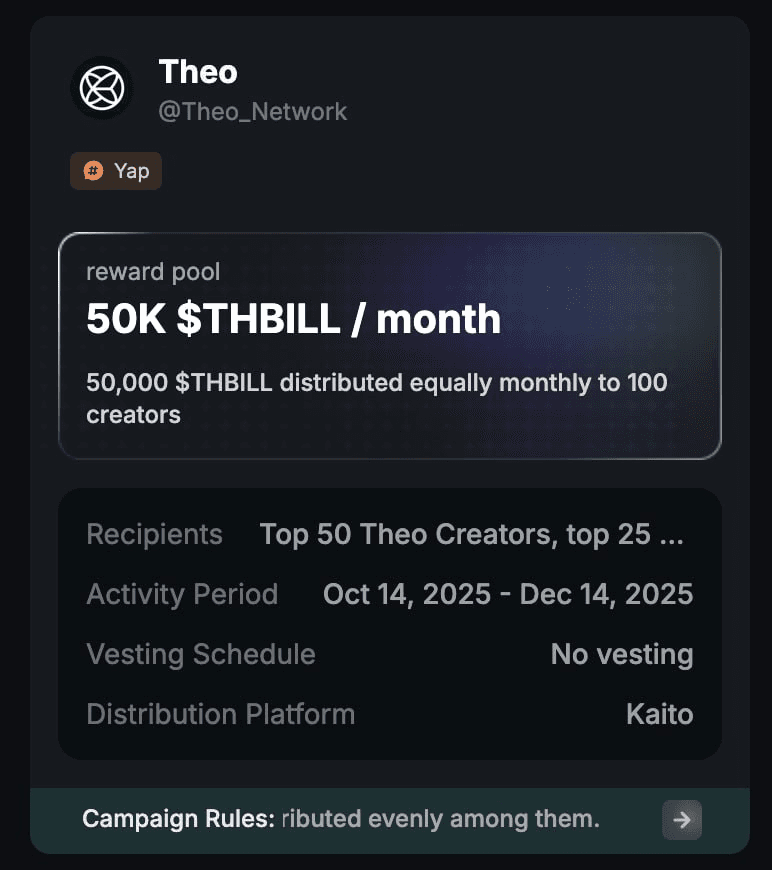Click the "Campaign Rules:" label
This screenshot has width=772, height=870.
click(177, 820)
